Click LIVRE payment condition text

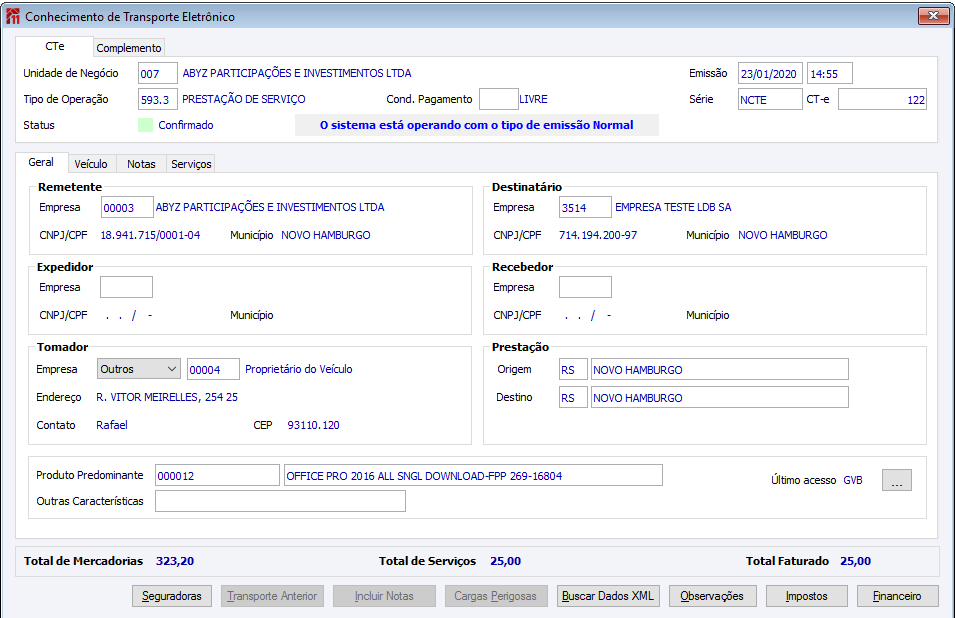pos(533,99)
